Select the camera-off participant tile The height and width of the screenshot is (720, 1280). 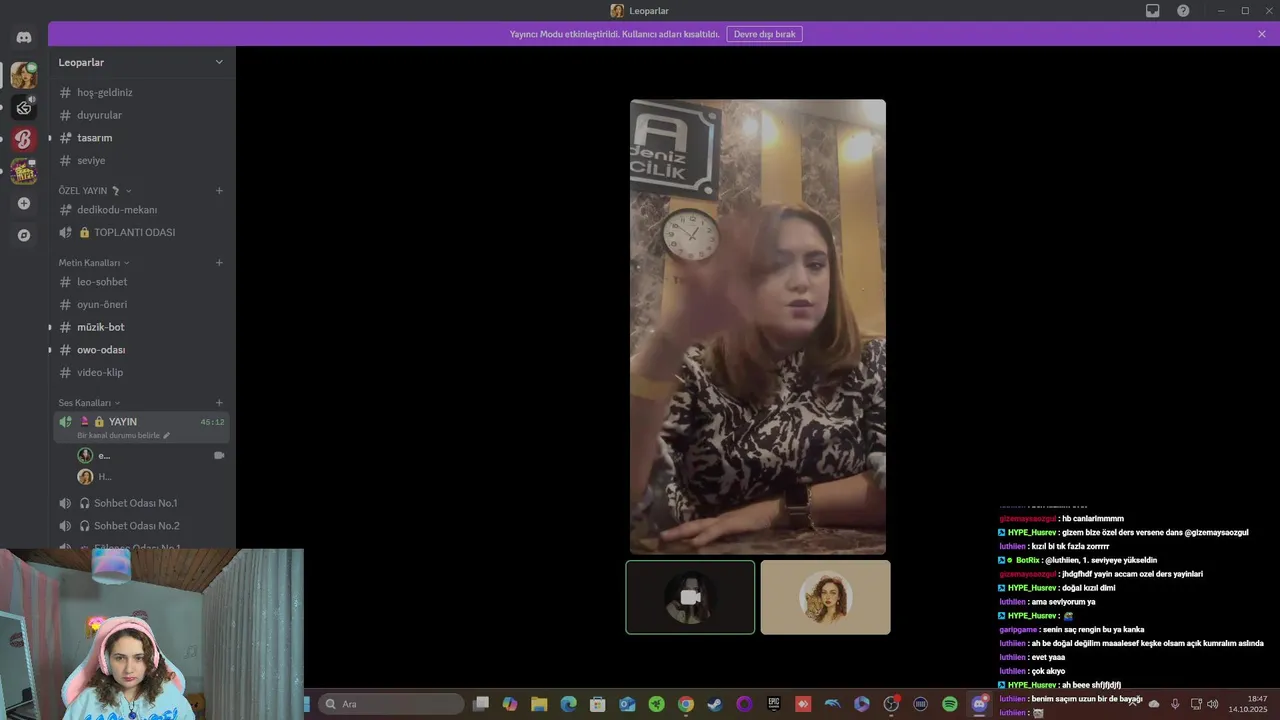[x=690, y=597]
